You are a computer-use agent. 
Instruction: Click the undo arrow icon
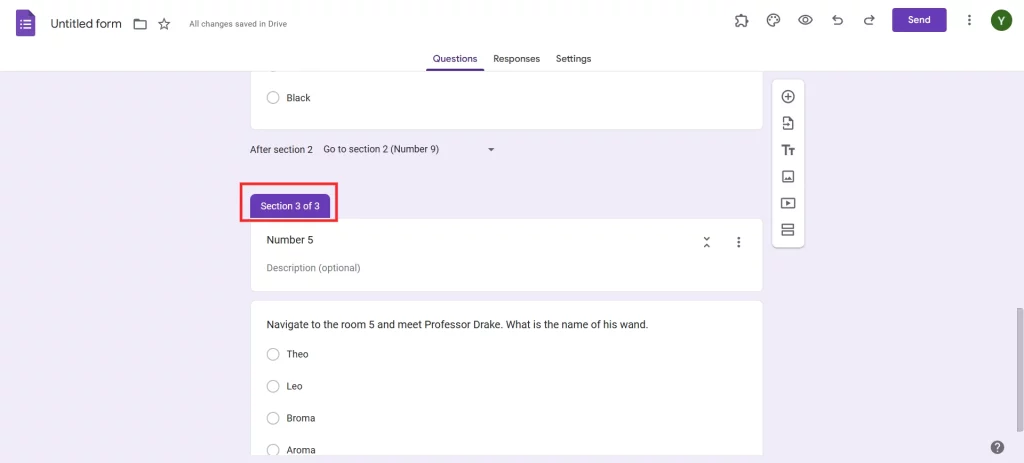point(837,20)
